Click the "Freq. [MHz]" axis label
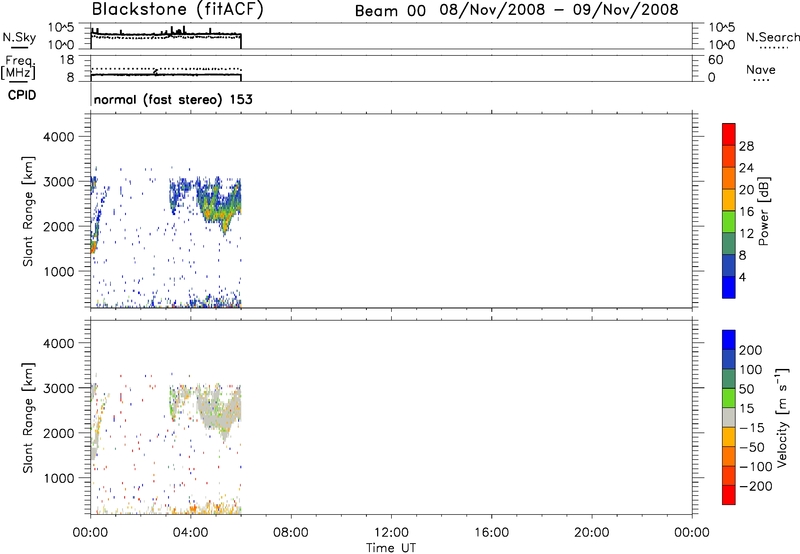 pyautogui.click(x=18, y=68)
